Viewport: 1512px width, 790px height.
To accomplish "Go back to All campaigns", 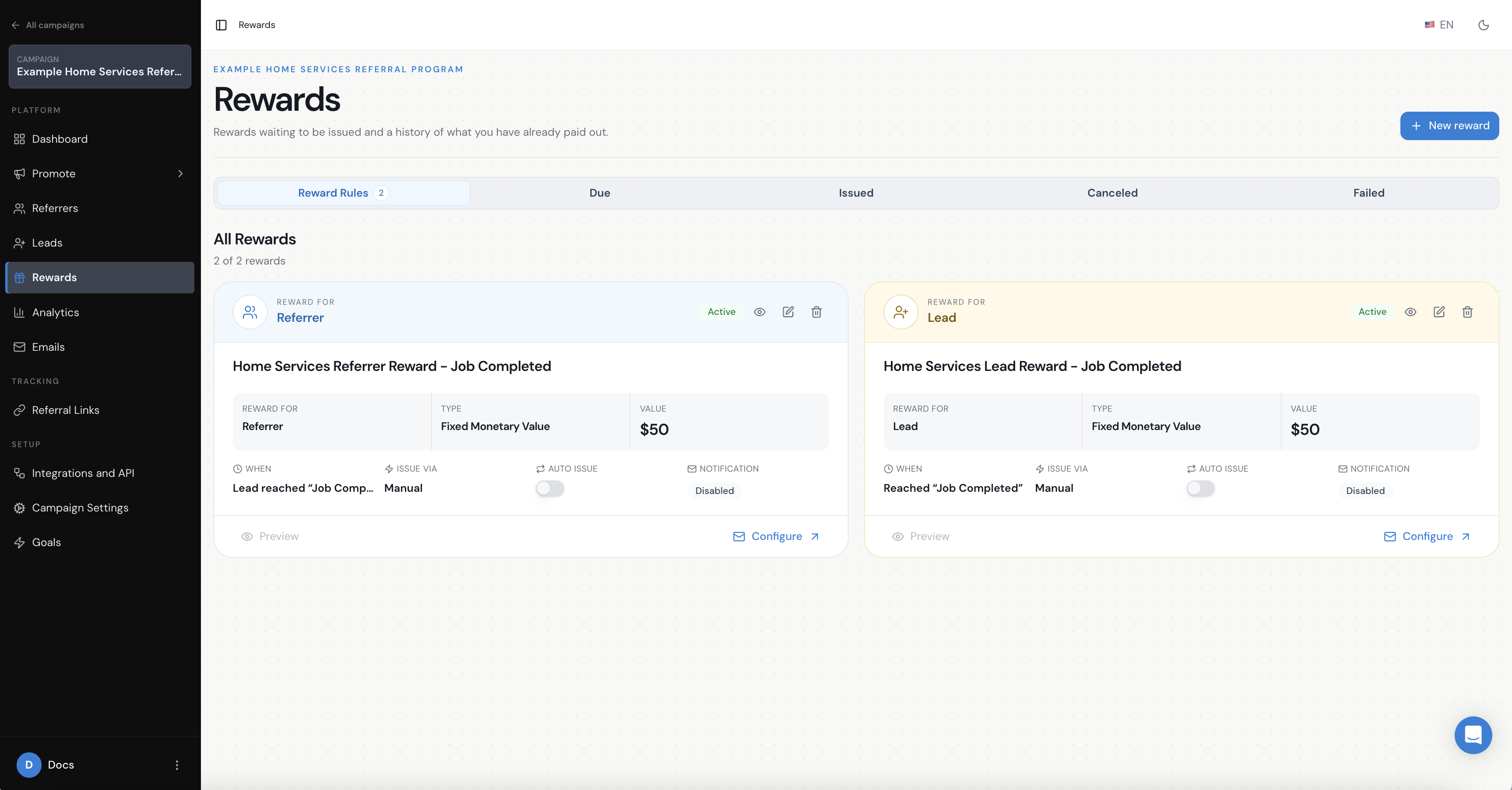I will tap(48, 25).
